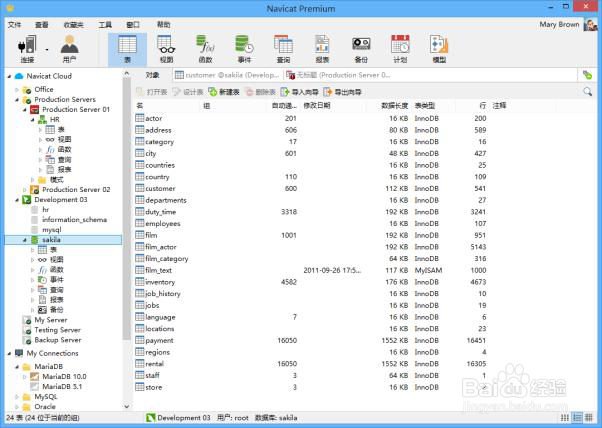Select the information_schema database
602x428 pixels.
(x=74, y=220)
